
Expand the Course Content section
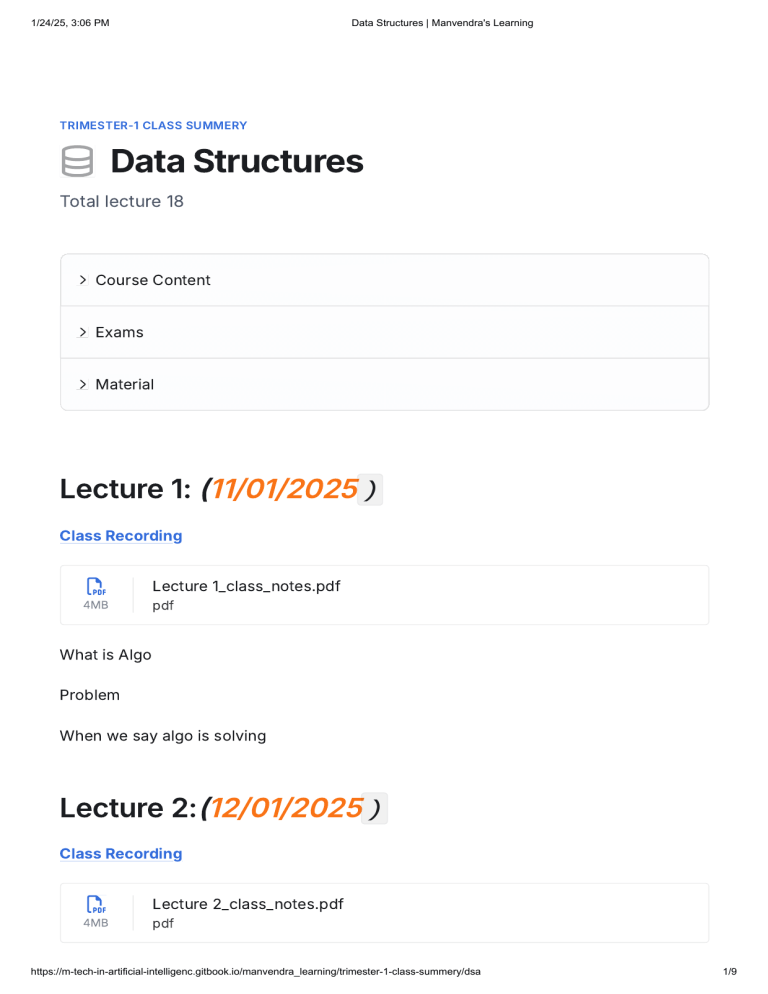pyautogui.click(x=153, y=280)
